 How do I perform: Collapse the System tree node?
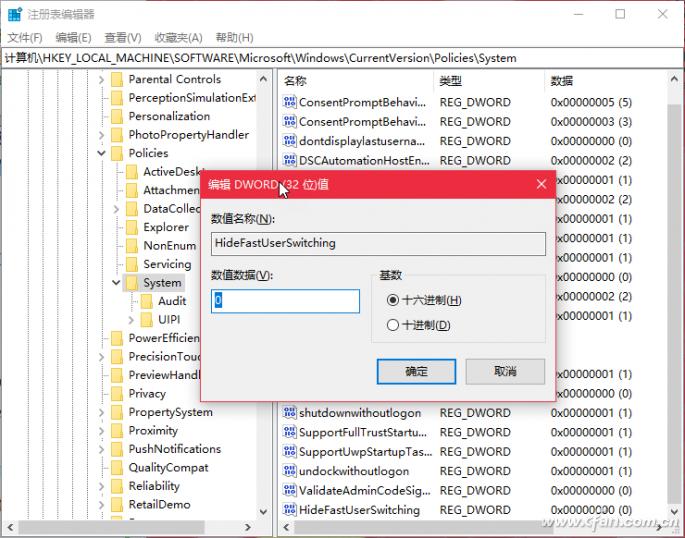(116, 283)
